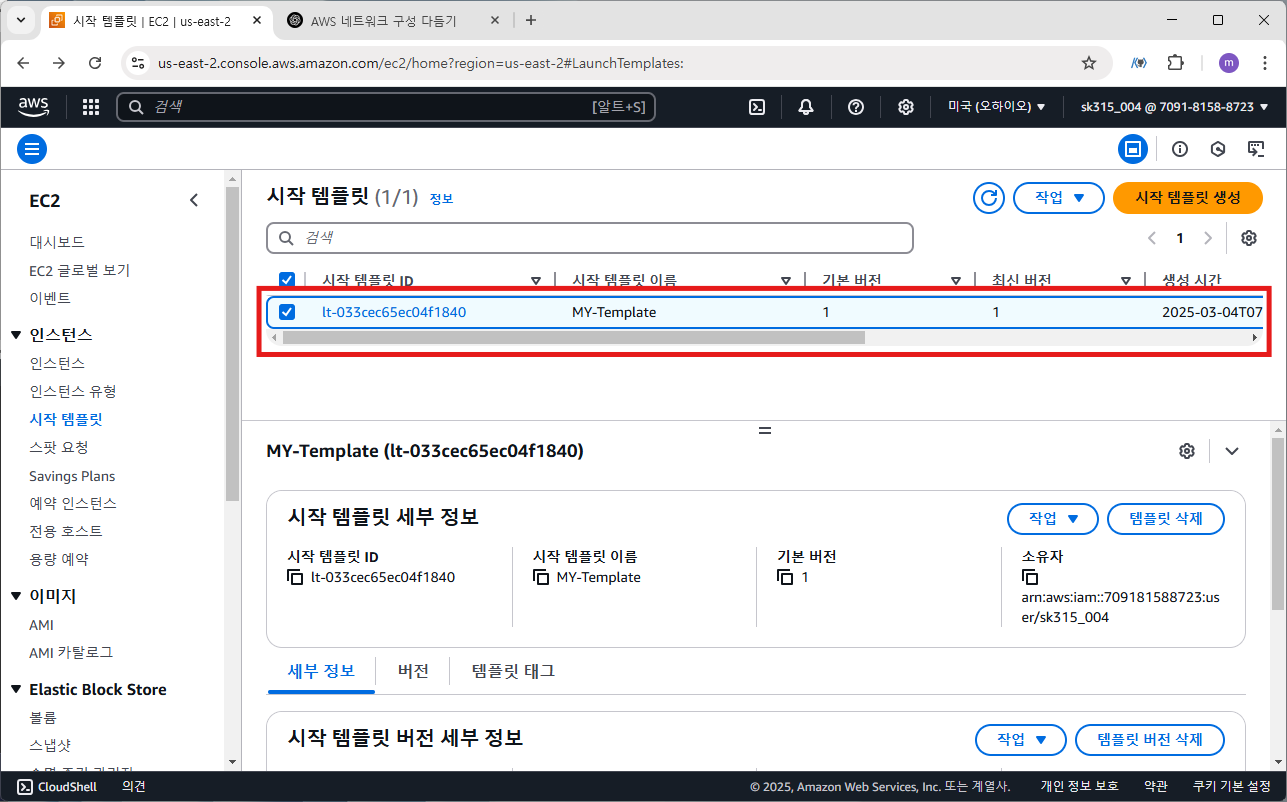The height and width of the screenshot is (802, 1287).
Task: Open 대시보드 in the sidebar
Action: [57, 242]
